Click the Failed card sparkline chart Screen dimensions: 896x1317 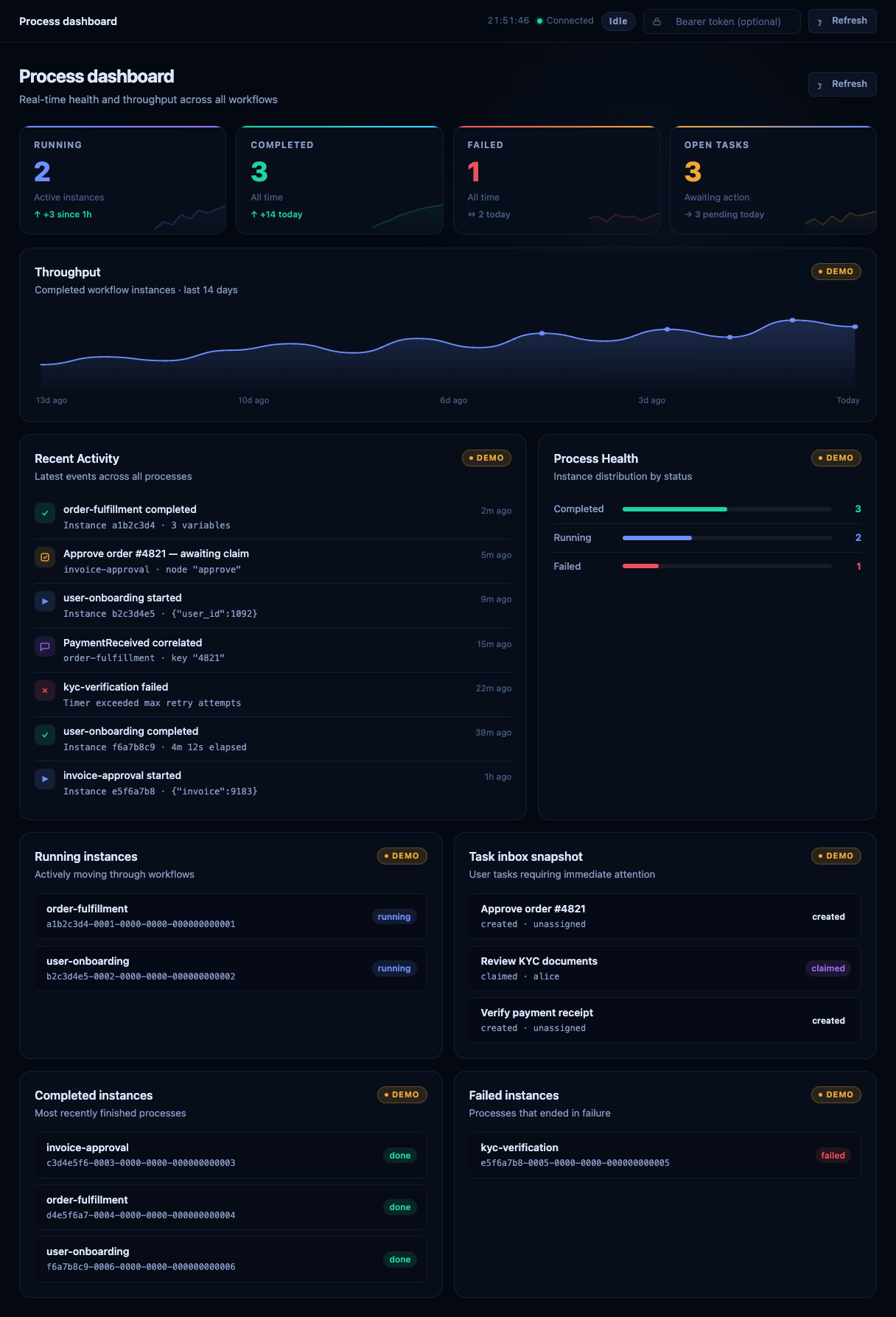click(624, 217)
